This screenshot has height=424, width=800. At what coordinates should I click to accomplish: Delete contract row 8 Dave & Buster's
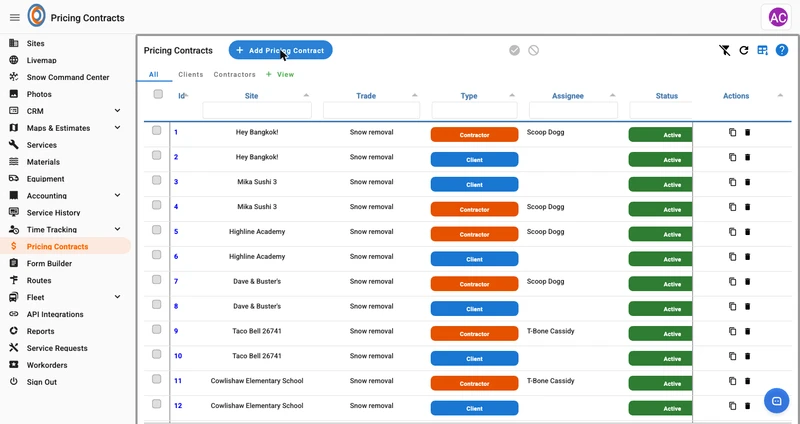[747, 306]
